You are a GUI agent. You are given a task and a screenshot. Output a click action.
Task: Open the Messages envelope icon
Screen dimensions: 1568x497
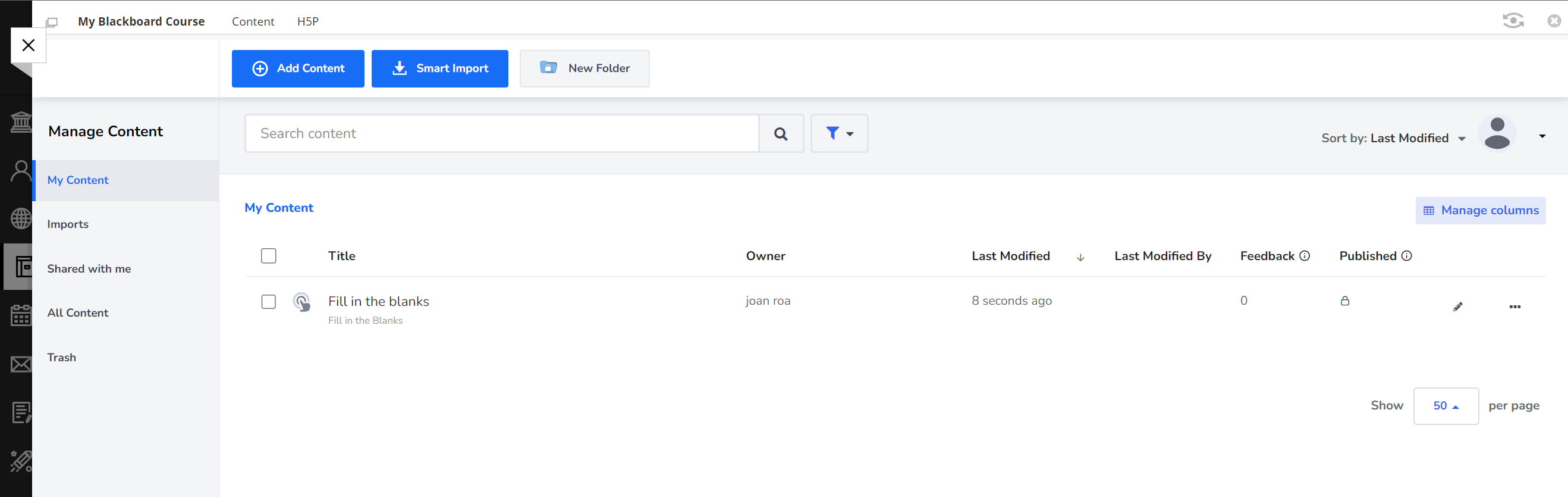[21, 364]
